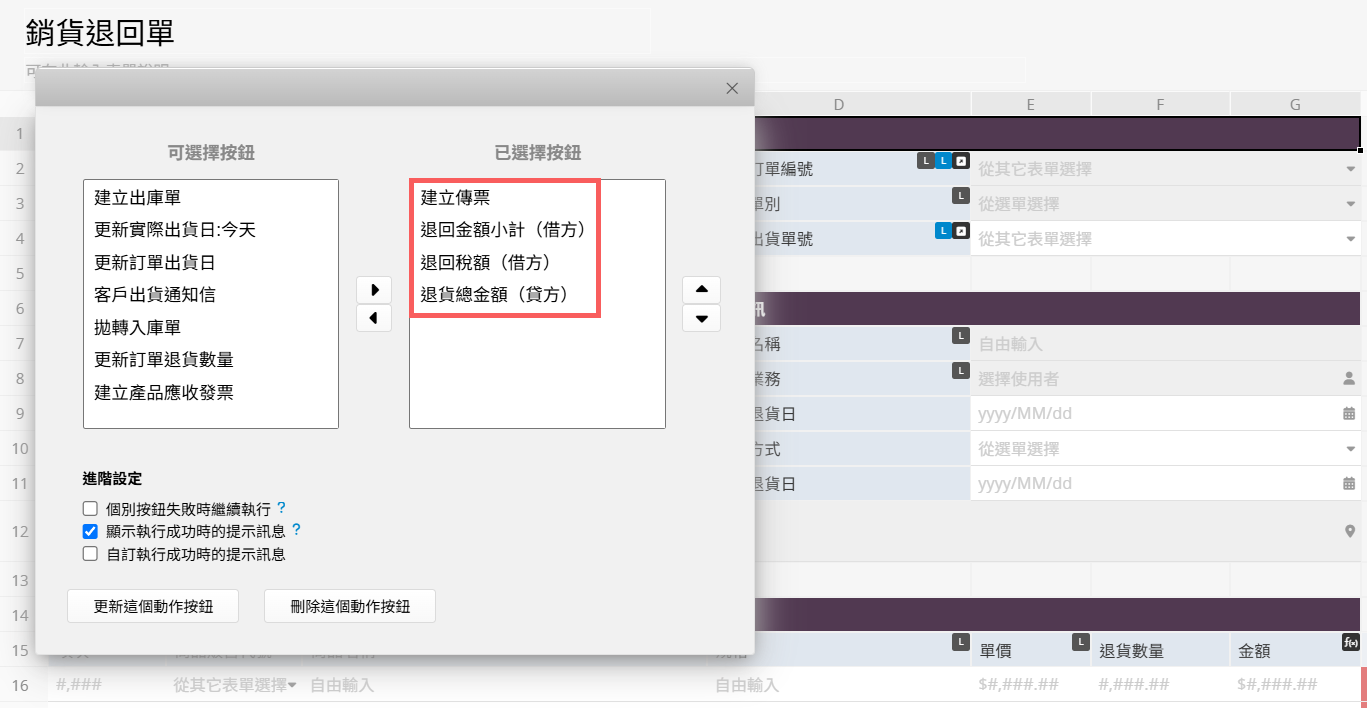Enable 自訂執行成功時的提示訊息 checkbox

tap(90, 553)
